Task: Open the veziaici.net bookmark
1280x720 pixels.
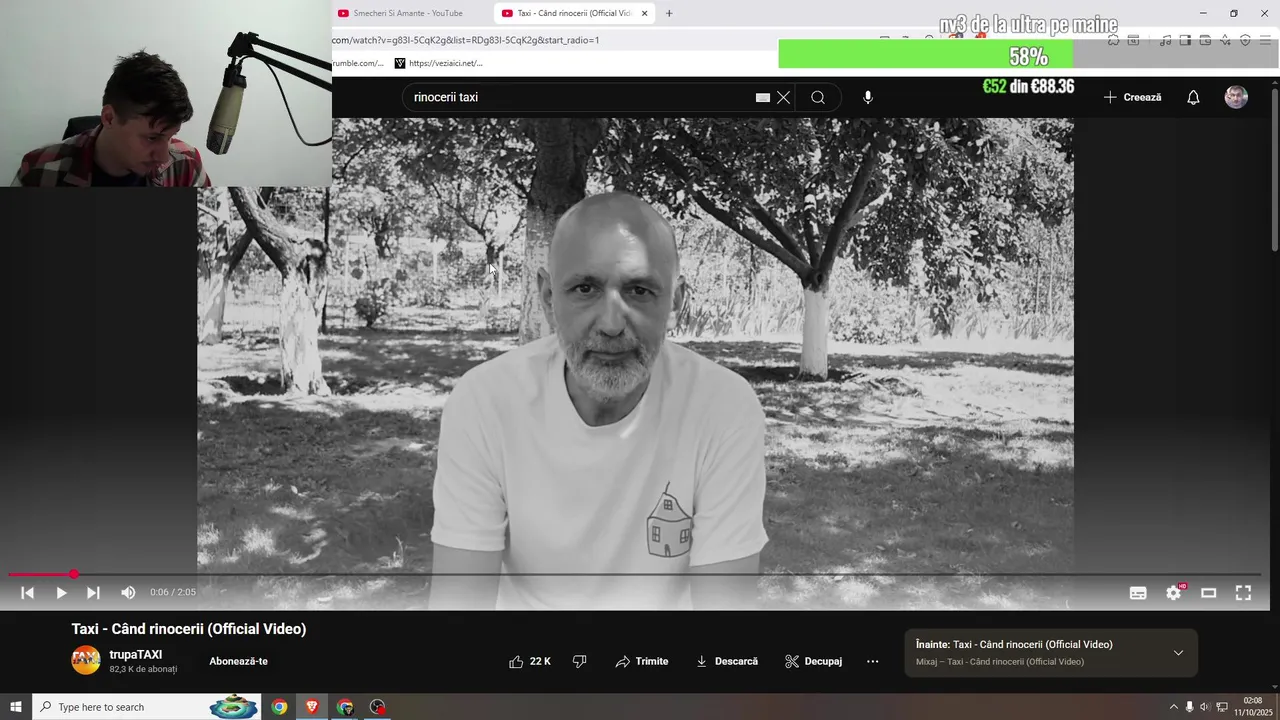Action: pyautogui.click(x=439, y=63)
